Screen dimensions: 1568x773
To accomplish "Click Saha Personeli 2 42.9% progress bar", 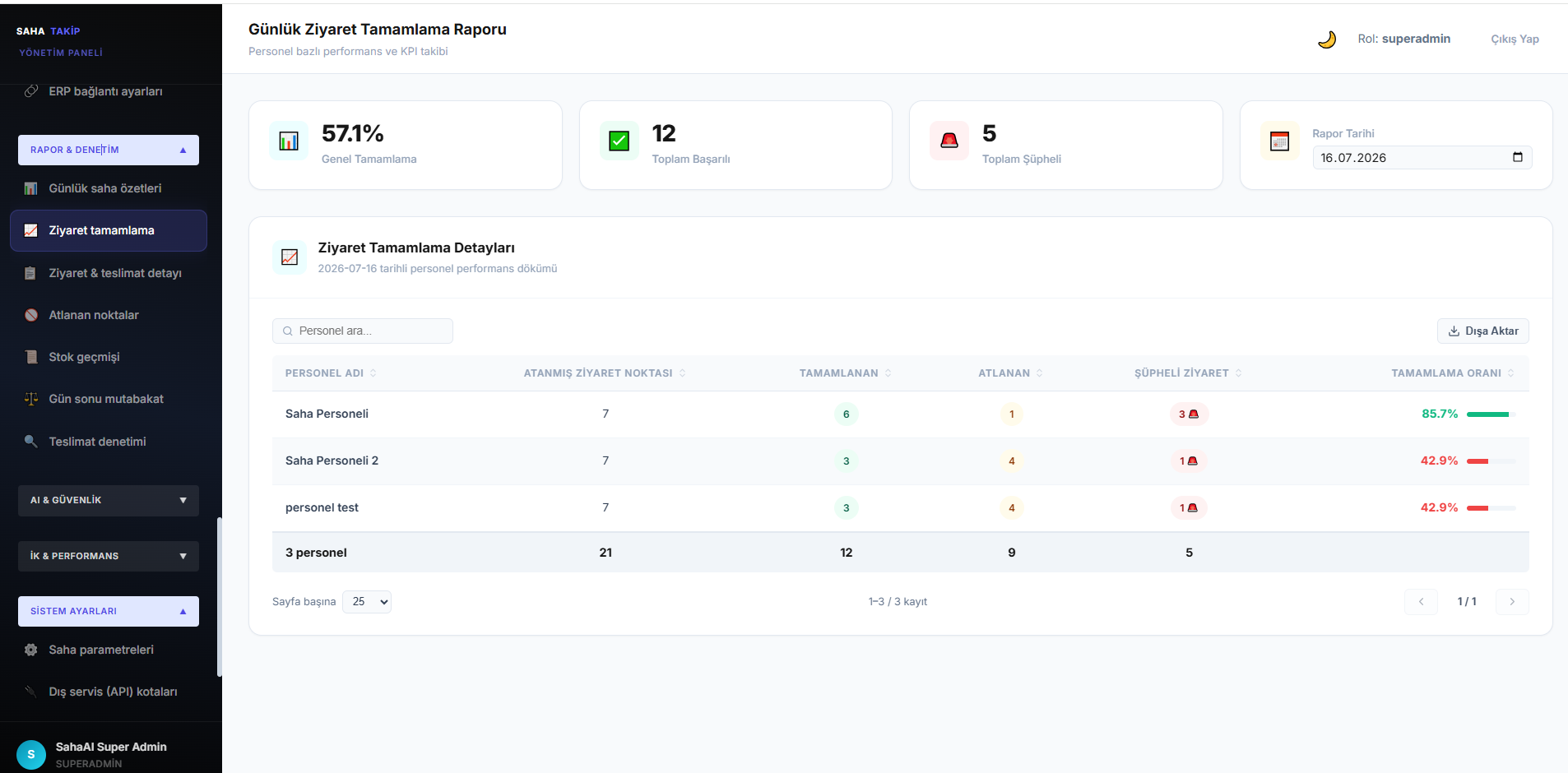I will 1491,461.
